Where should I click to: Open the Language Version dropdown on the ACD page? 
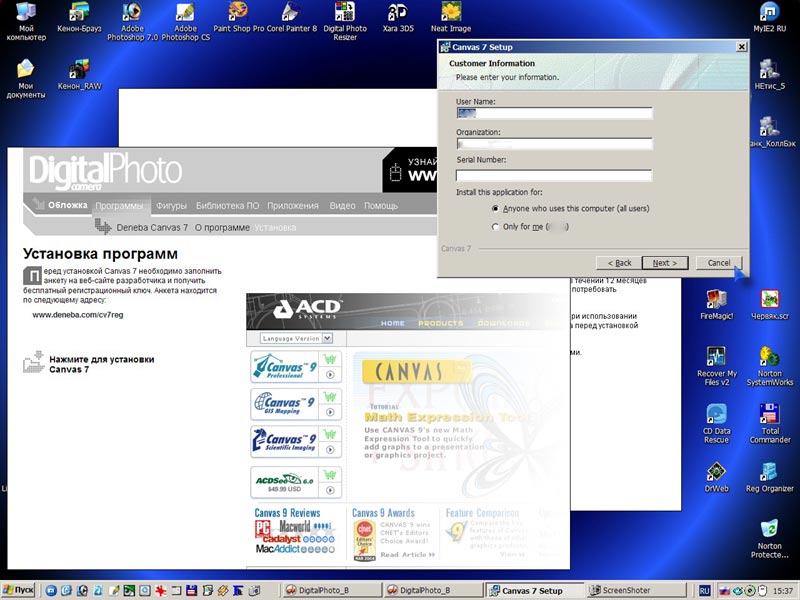point(296,338)
